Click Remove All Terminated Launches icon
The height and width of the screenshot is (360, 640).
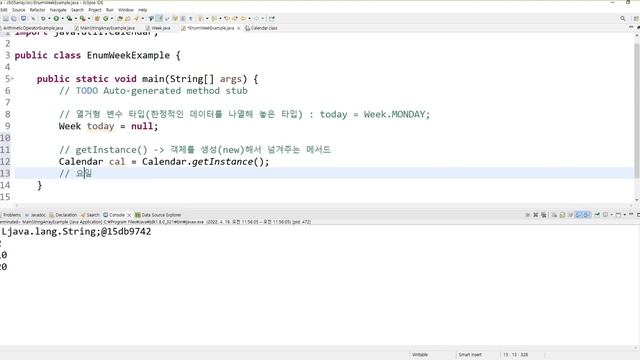544,215
